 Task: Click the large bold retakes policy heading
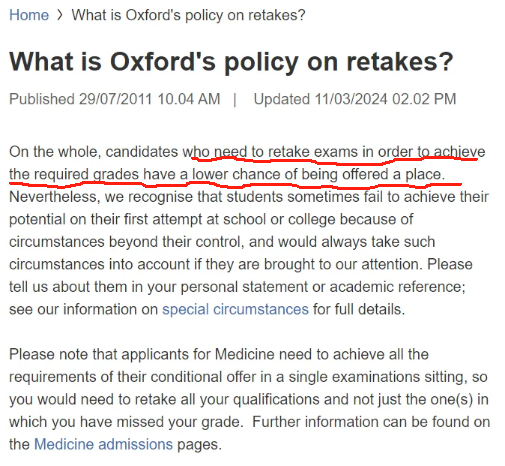[x=231, y=62]
